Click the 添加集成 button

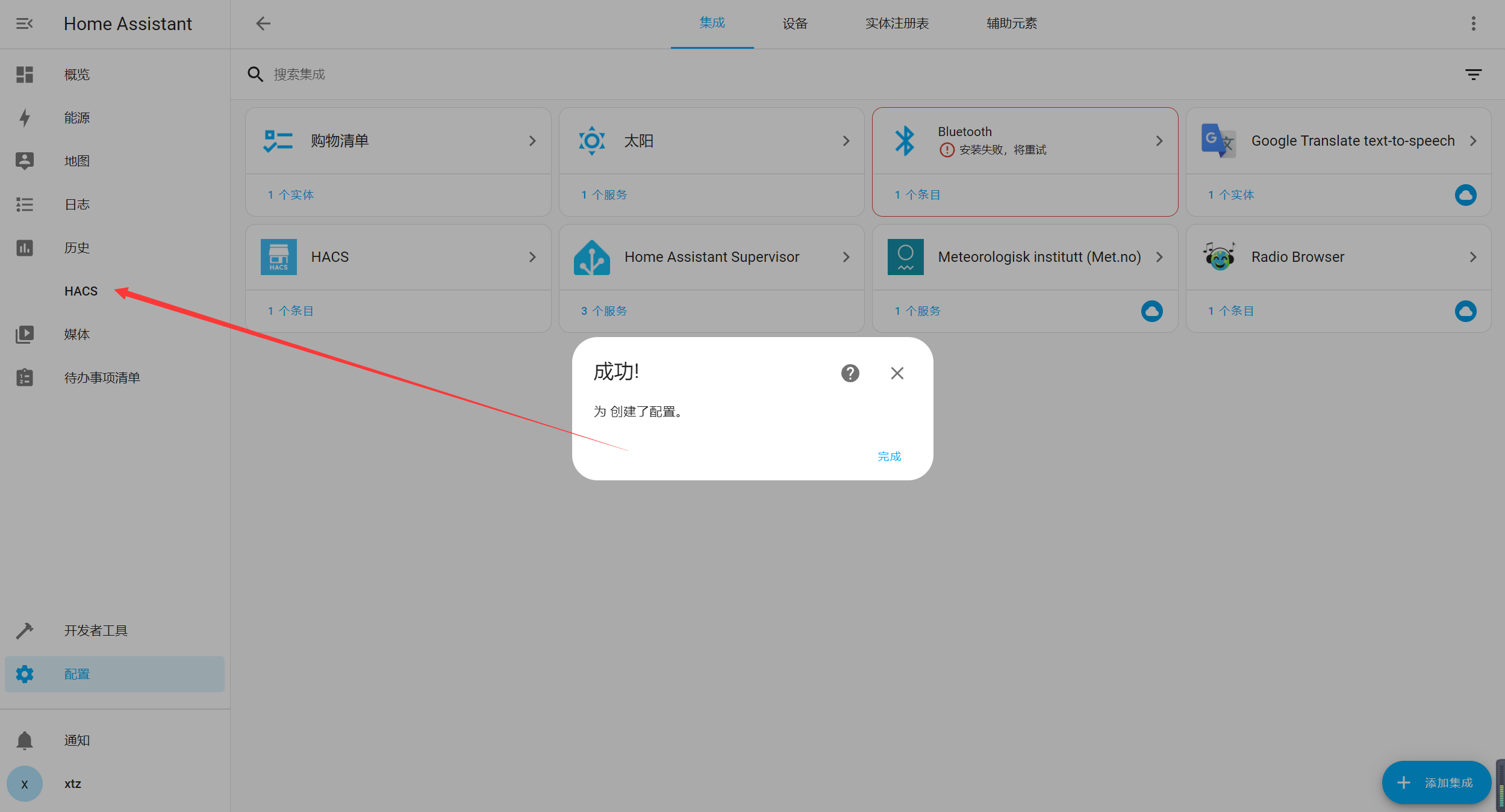click(1436, 783)
